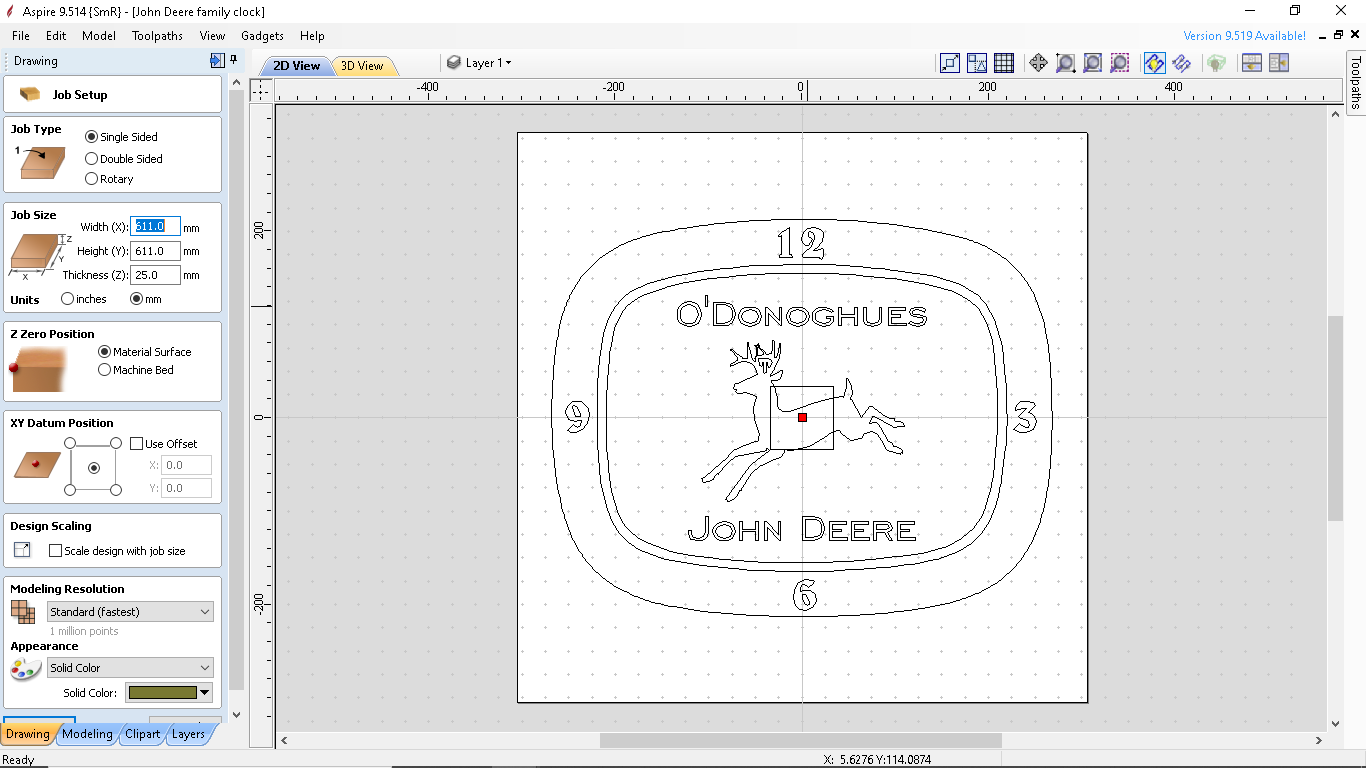
Task: Activate the interactive Zoom tool
Action: point(1065,62)
